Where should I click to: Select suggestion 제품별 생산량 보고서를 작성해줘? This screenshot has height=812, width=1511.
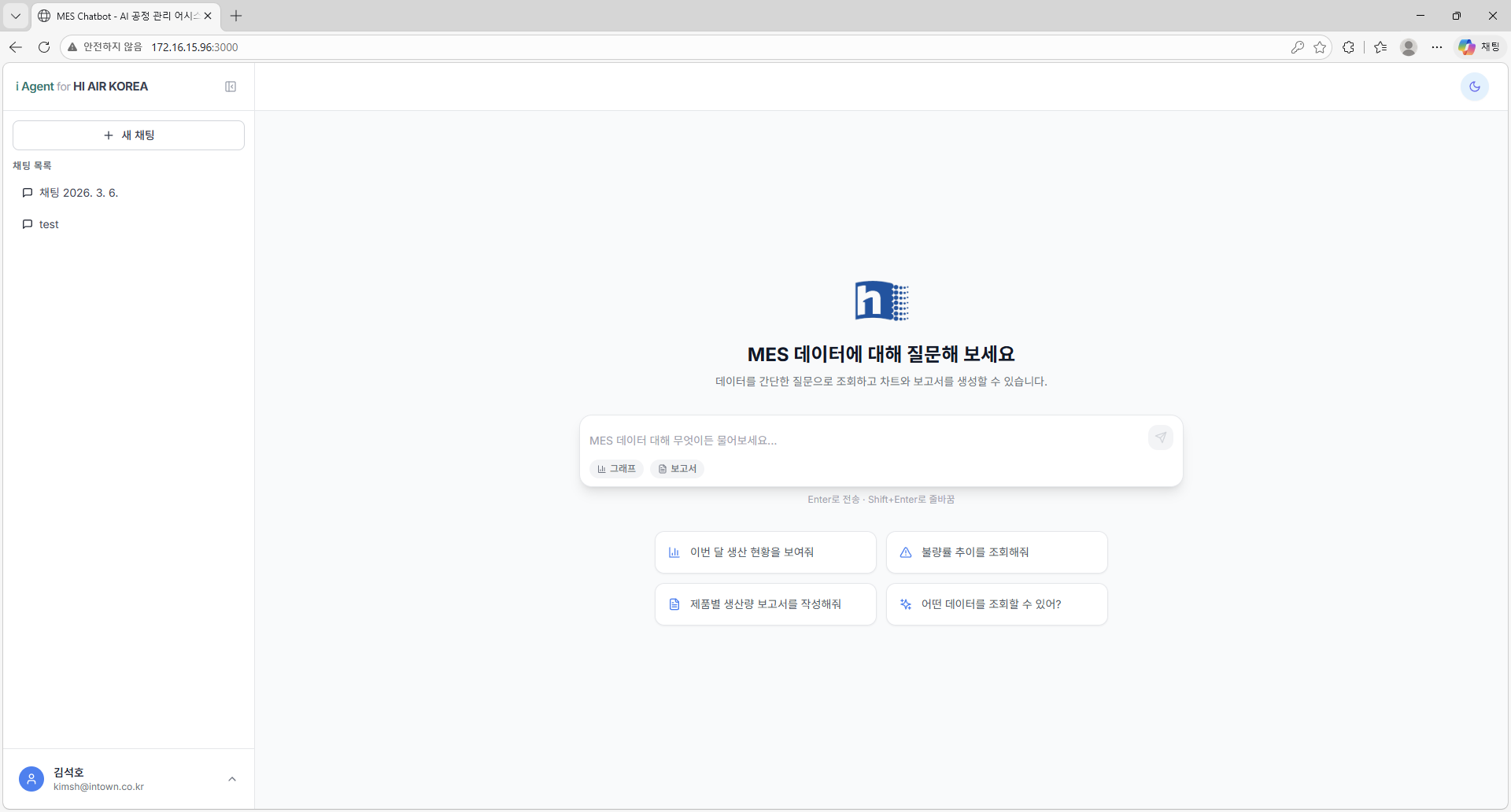point(765,604)
